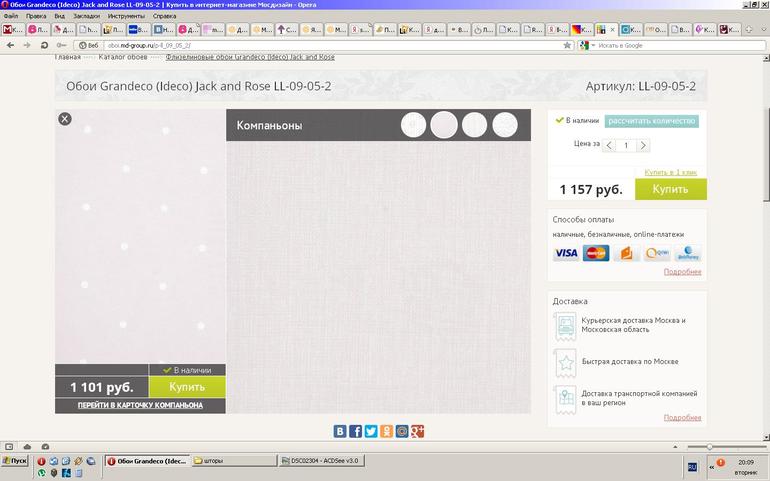Open the Инструменты menu
This screenshot has height=481, width=770.
coord(126,16)
